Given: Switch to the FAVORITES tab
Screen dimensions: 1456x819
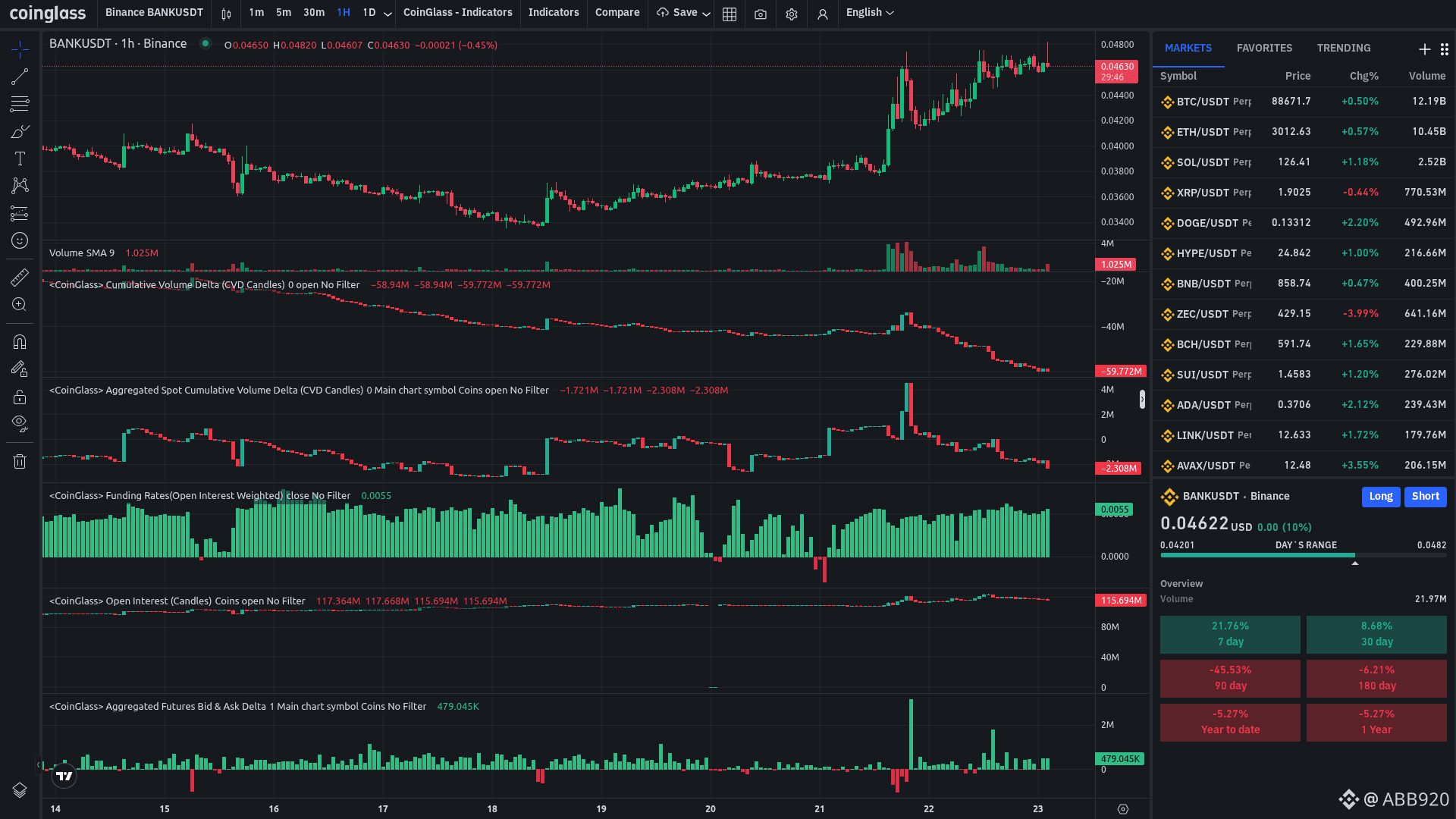Looking at the screenshot, I should pyautogui.click(x=1264, y=48).
